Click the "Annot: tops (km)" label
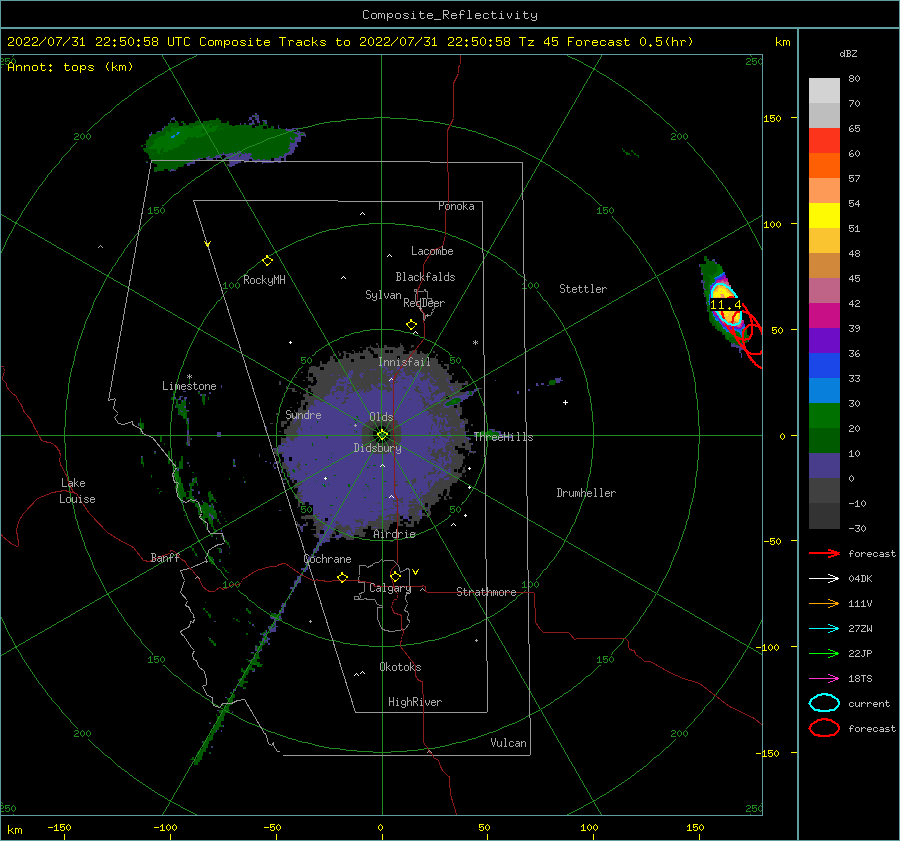 point(70,67)
